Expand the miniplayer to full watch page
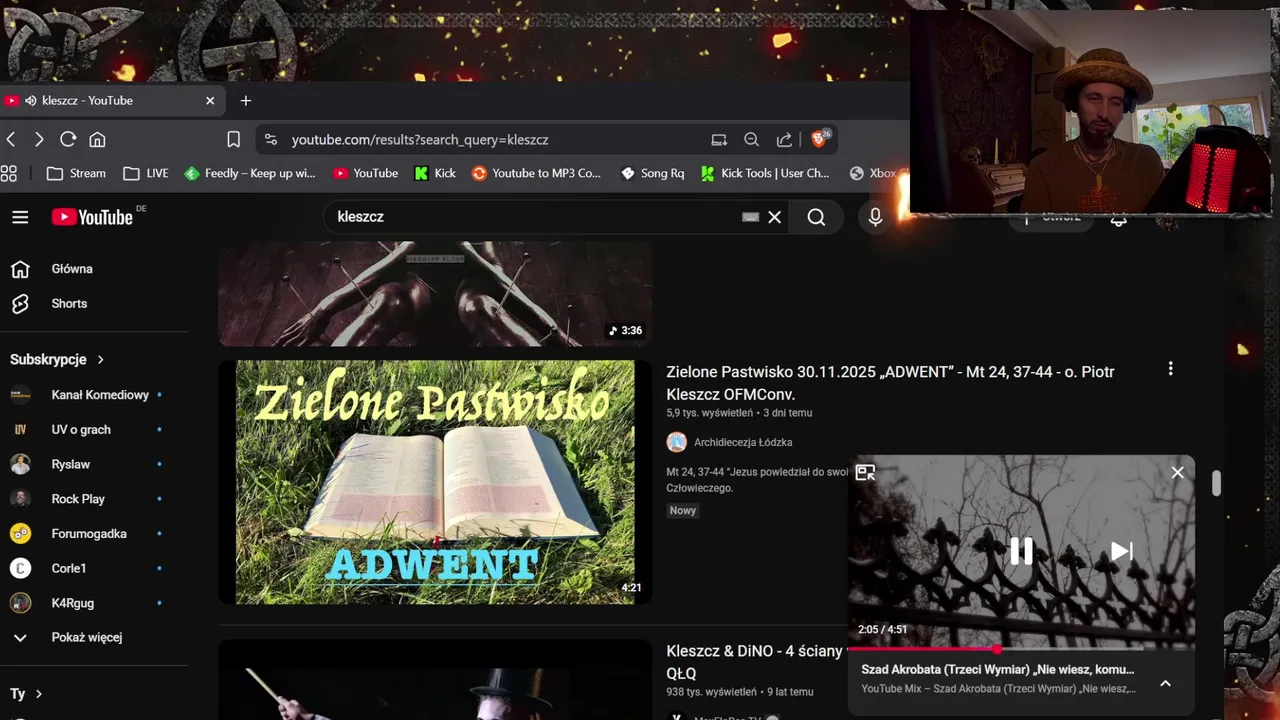Screen dimensions: 1280x720 pos(865,472)
